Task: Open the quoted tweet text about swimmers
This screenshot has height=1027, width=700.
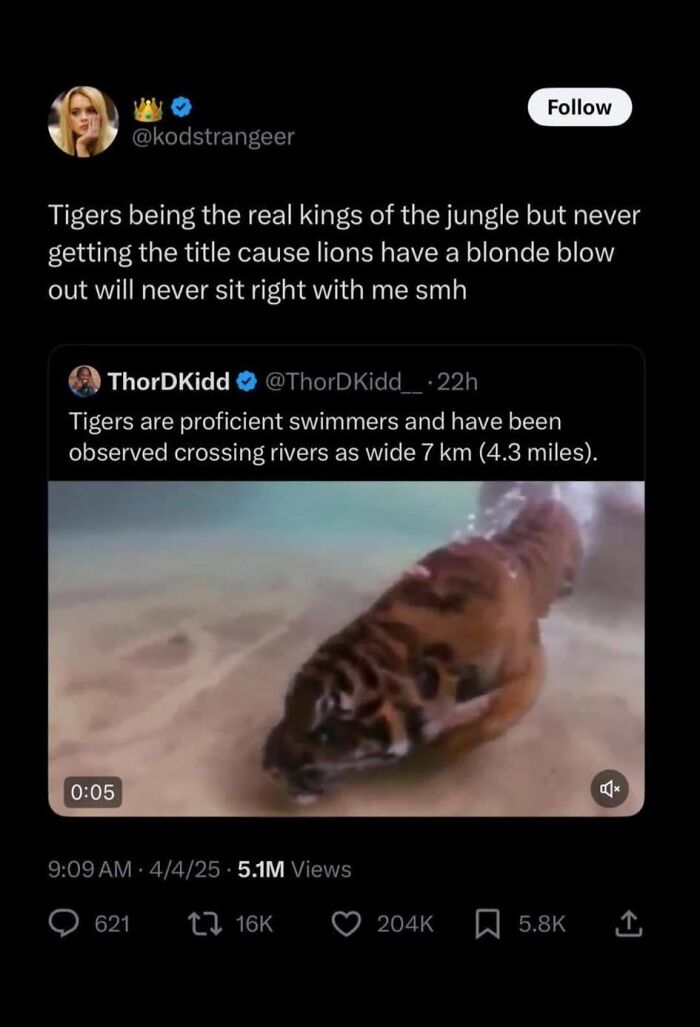Action: (333, 437)
